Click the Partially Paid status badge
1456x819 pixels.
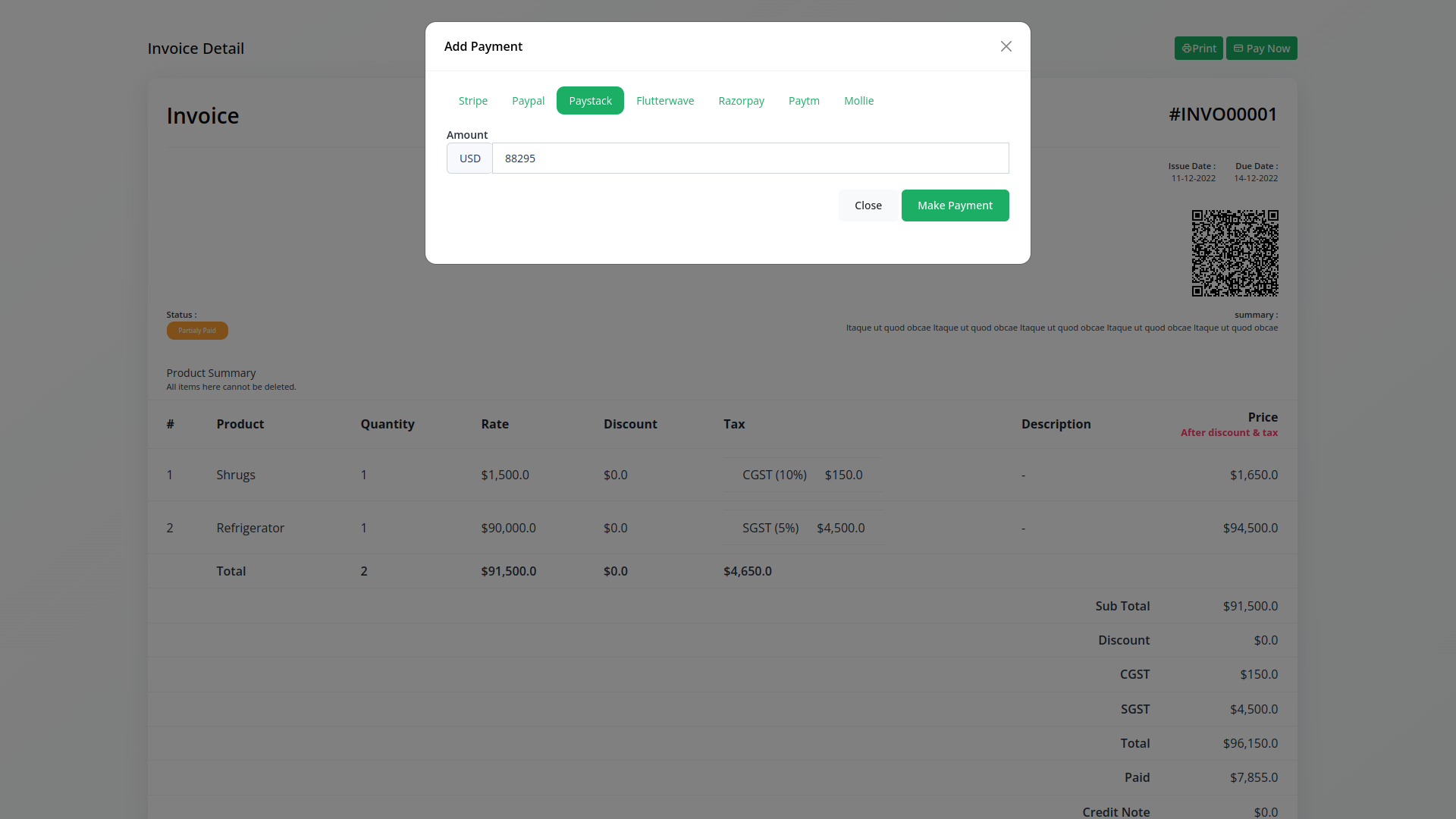197,331
